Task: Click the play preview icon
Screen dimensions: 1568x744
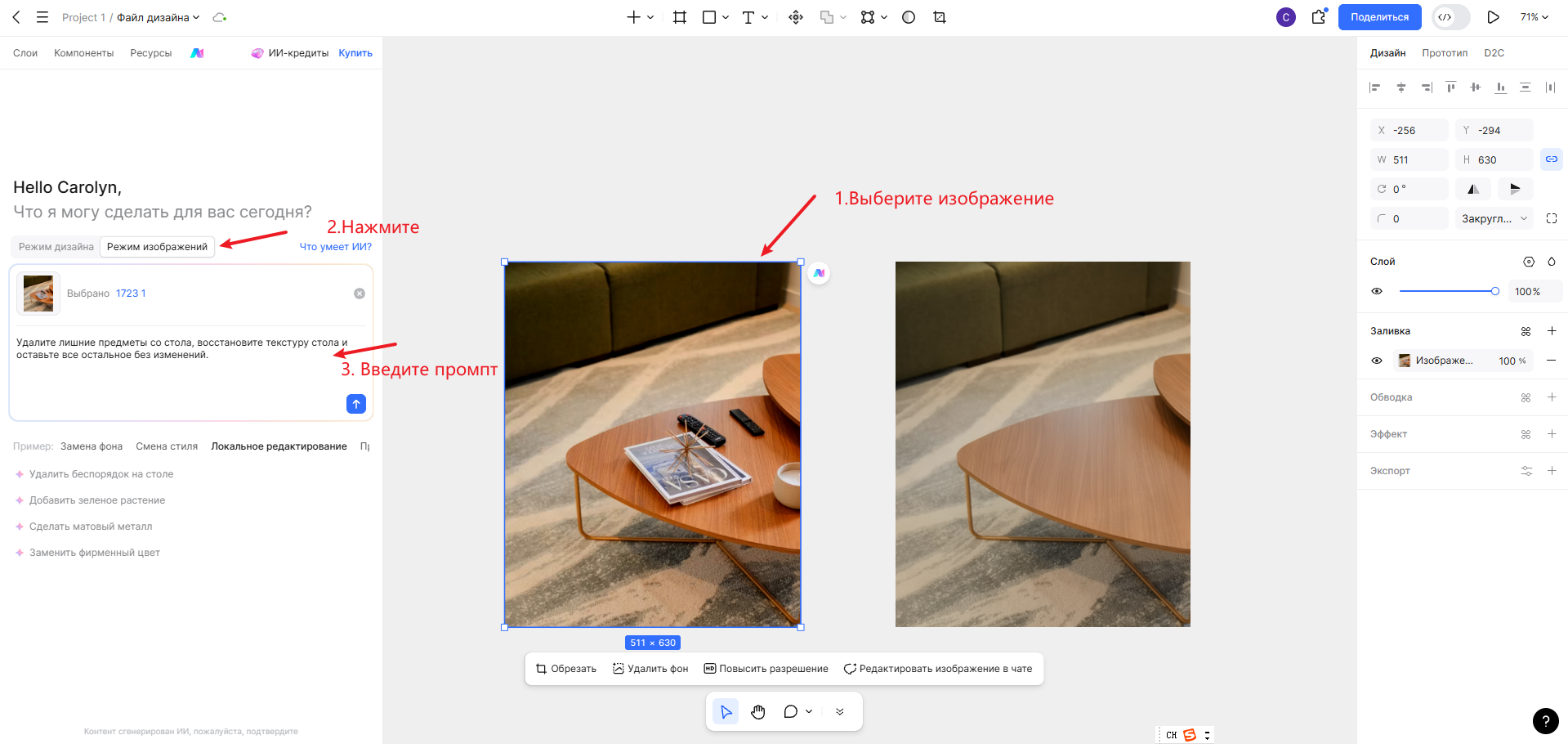Action: point(1493,17)
